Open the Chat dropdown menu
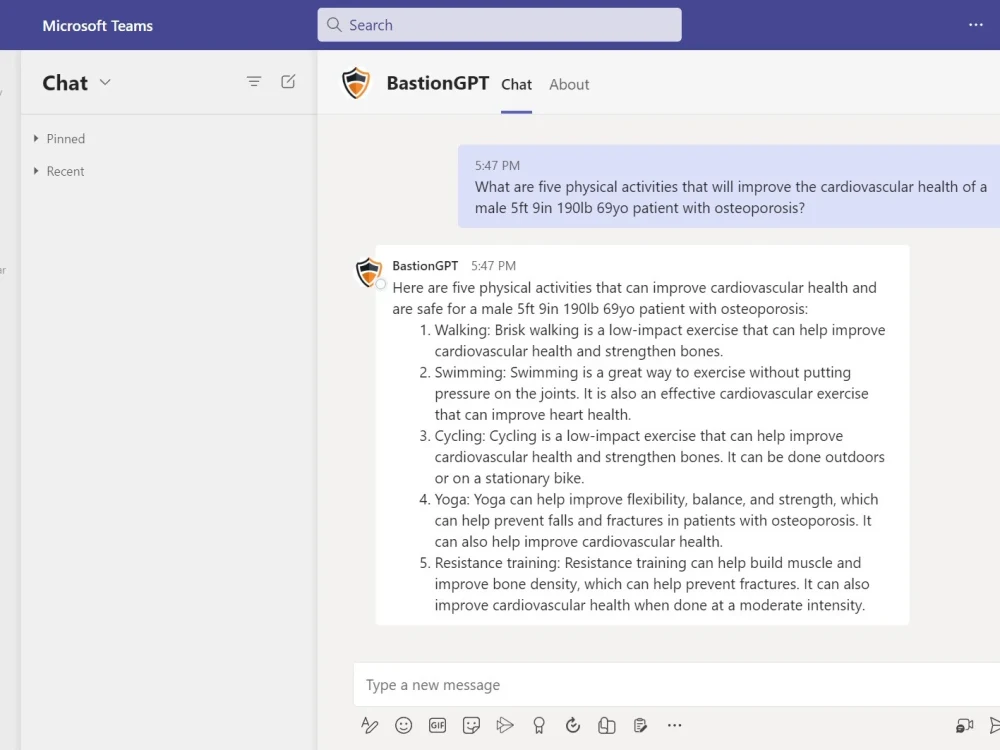 coord(104,84)
